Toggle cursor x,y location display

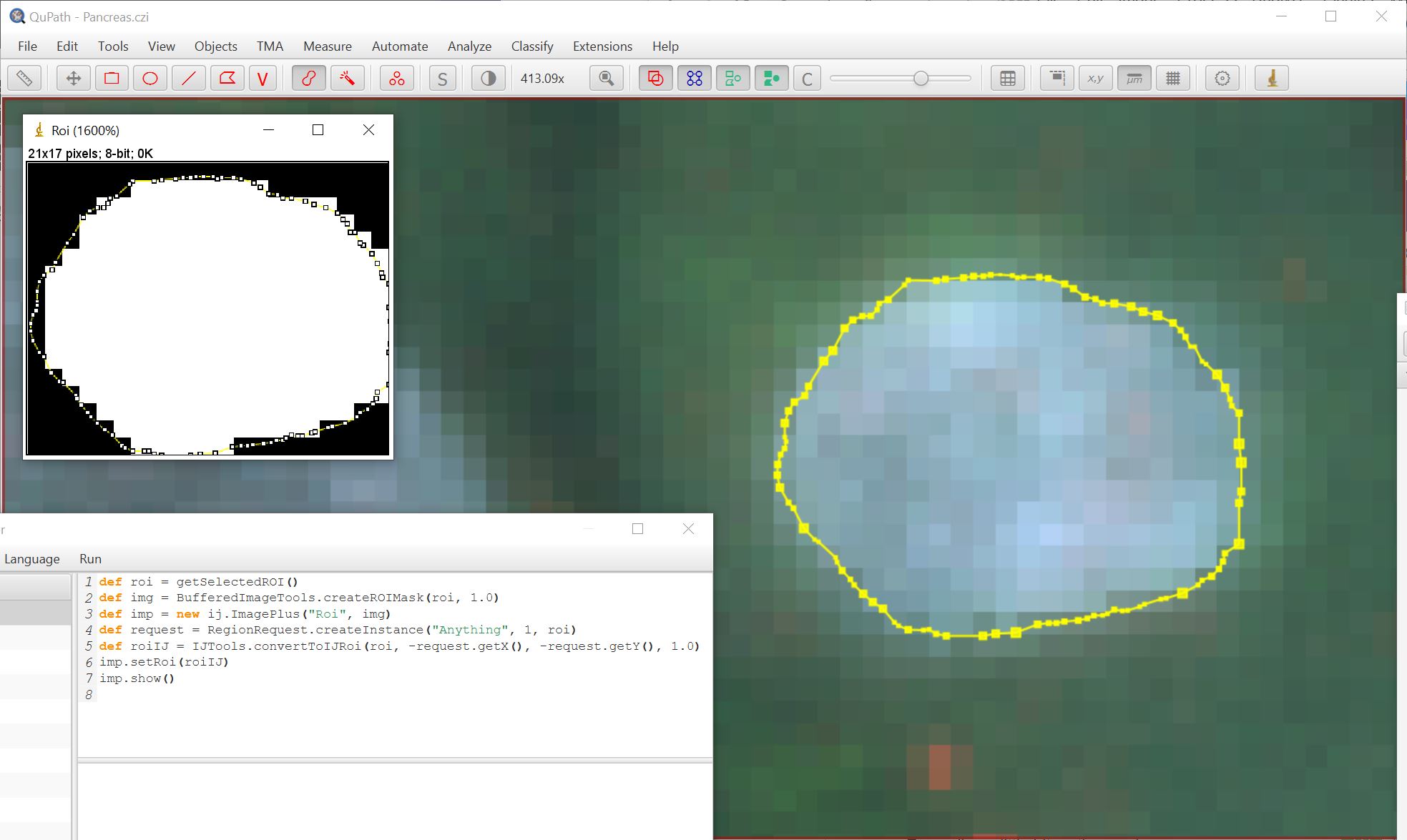point(1096,78)
